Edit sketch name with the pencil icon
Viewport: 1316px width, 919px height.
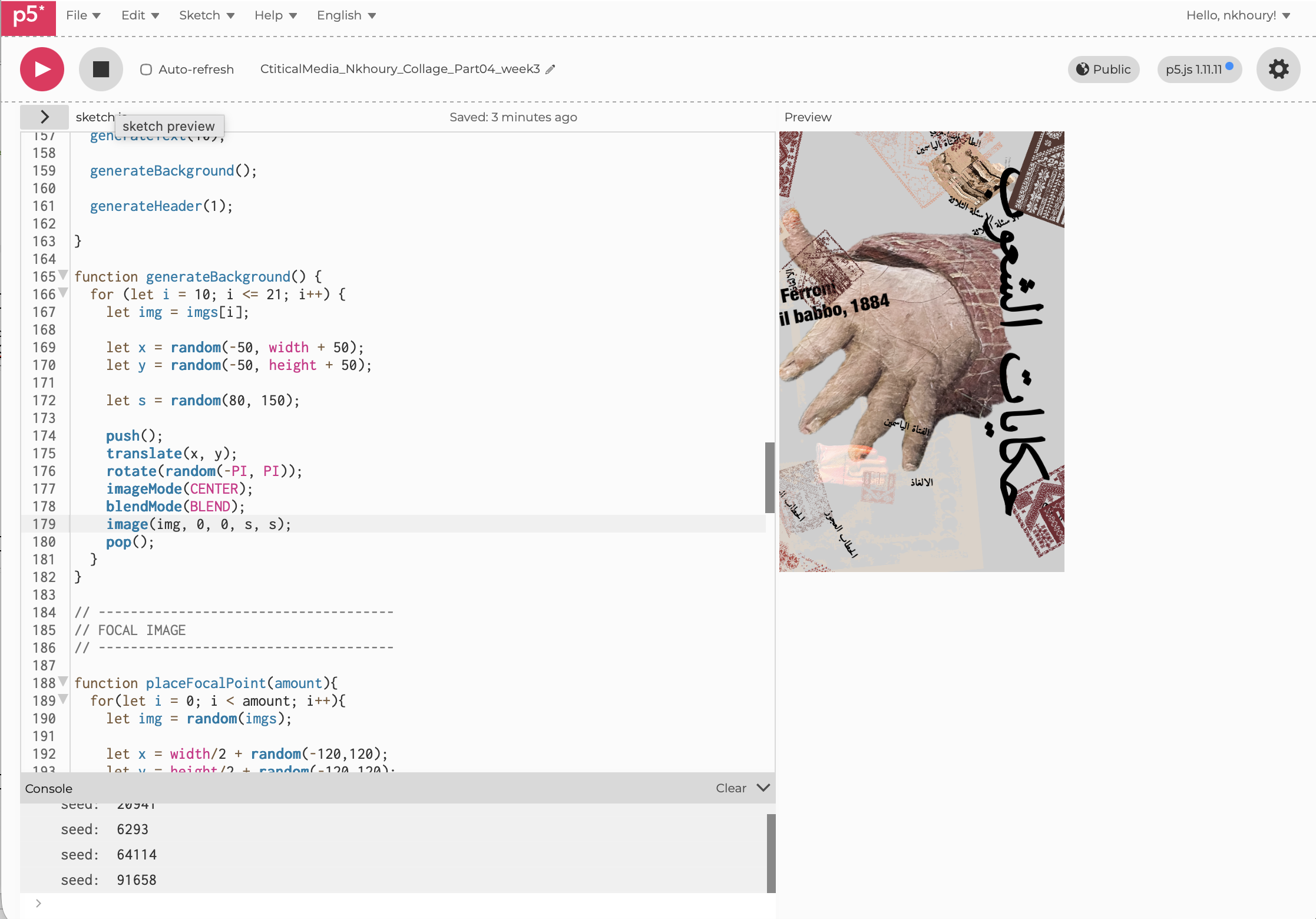tap(550, 70)
